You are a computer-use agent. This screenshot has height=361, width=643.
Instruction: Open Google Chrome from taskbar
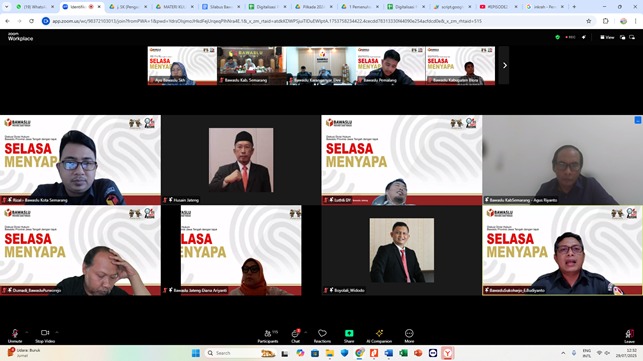click(360, 353)
